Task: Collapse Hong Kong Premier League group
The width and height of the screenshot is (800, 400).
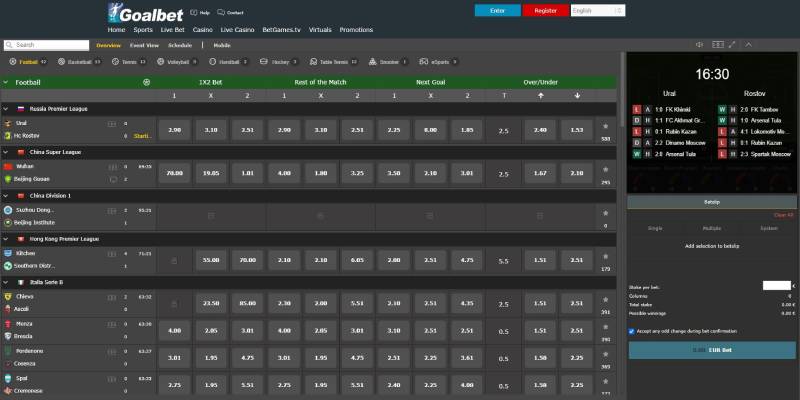Action: (x=6, y=239)
